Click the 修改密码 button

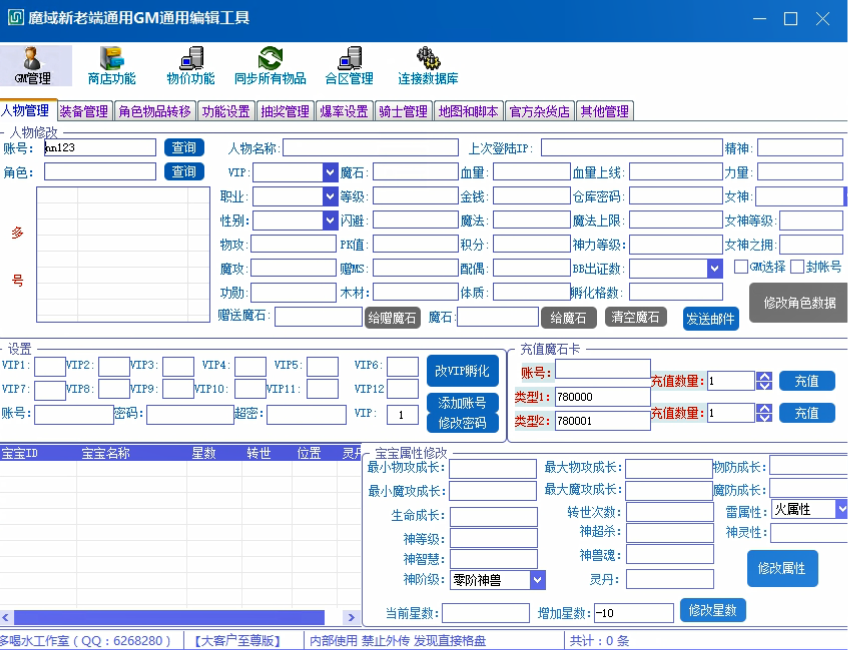[462, 423]
